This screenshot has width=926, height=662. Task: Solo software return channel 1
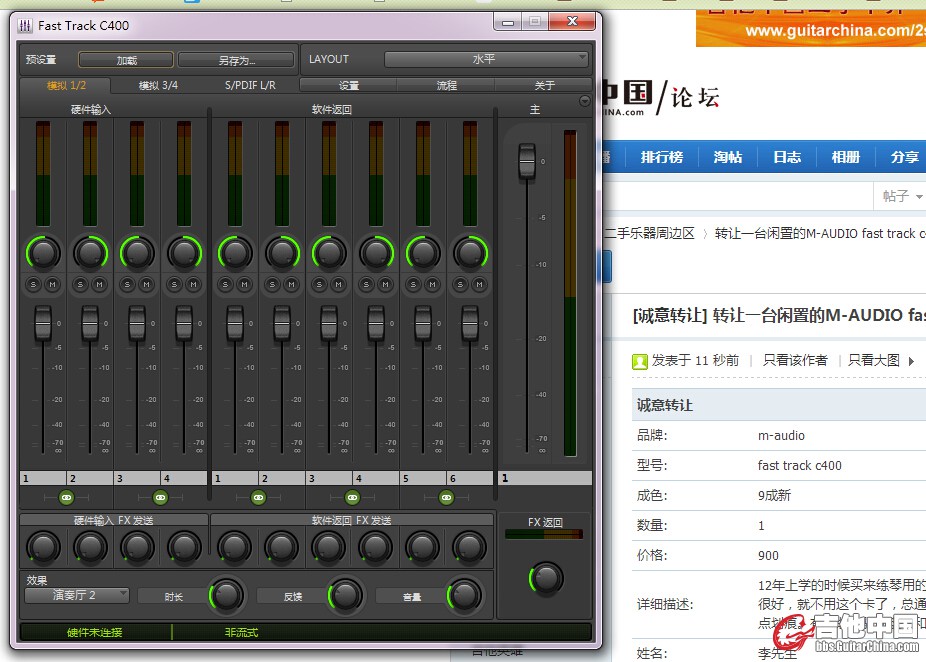coord(225,285)
